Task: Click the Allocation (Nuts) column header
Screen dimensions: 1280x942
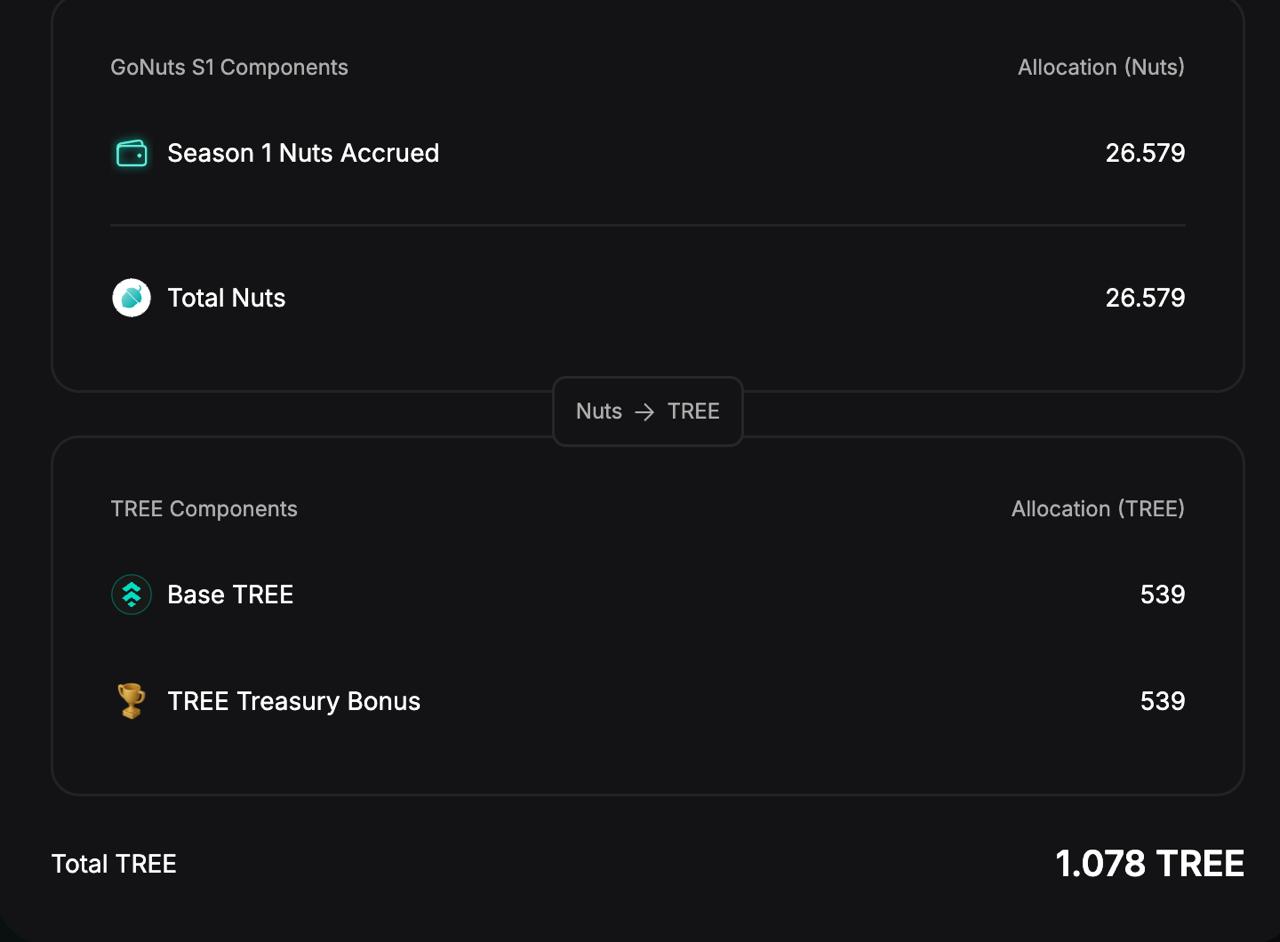Action: 1101,67
